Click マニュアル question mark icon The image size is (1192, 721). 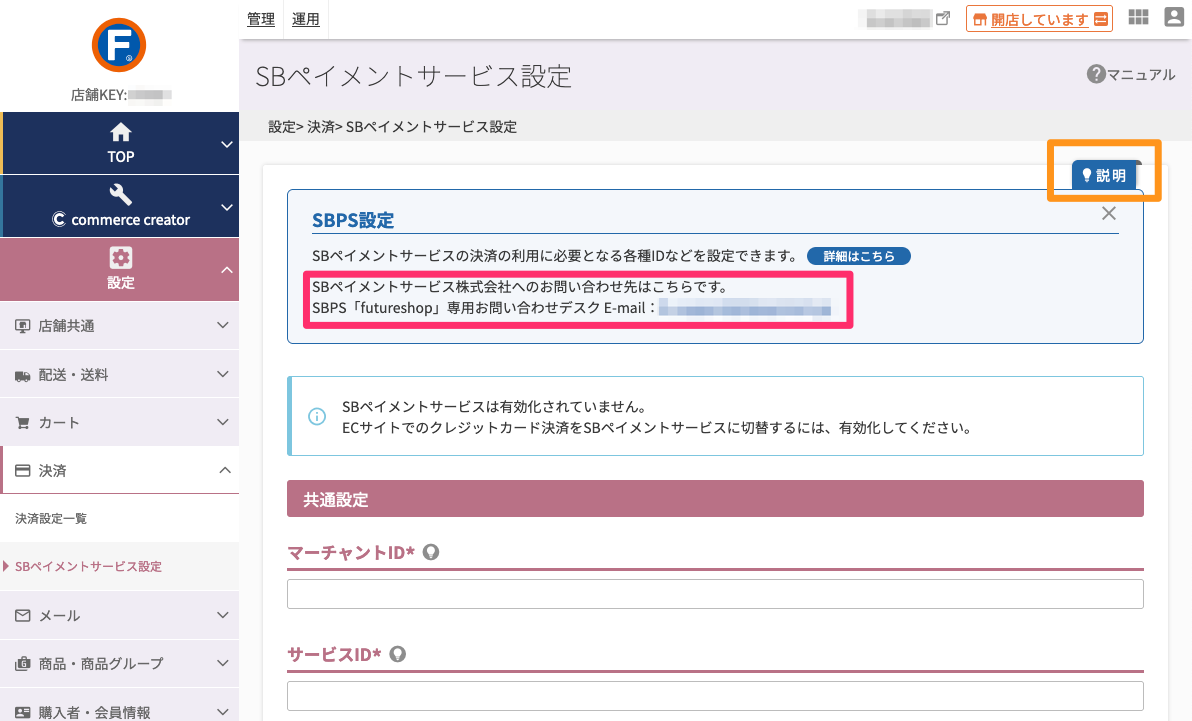[1095, 74]
